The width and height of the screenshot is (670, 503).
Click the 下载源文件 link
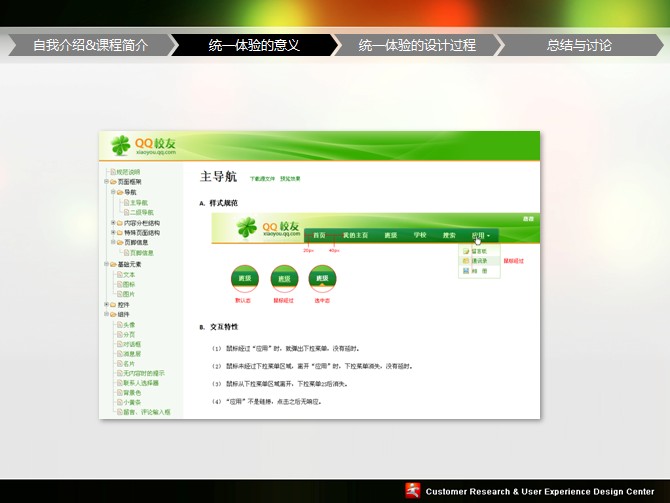[x=262, y=179]
